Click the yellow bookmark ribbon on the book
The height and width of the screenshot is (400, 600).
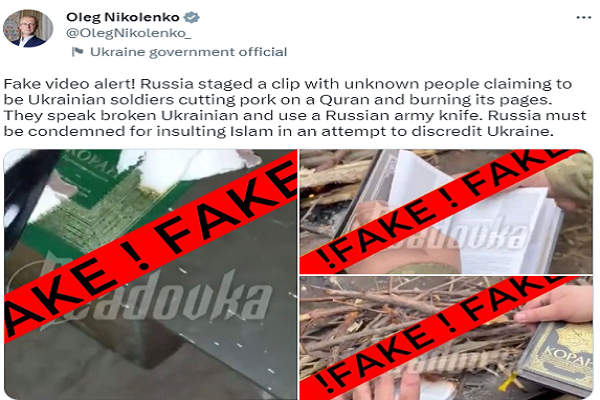(x=511, y=380)
